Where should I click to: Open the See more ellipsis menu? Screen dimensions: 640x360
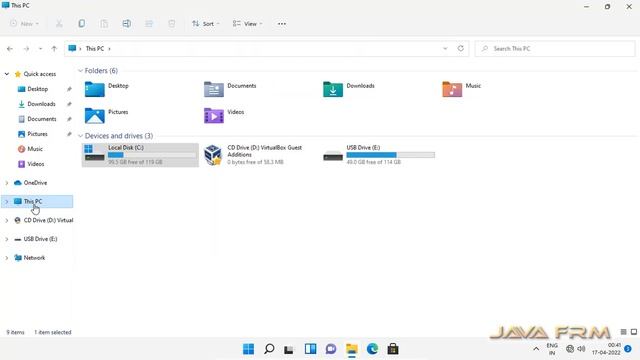pos(282,24)
